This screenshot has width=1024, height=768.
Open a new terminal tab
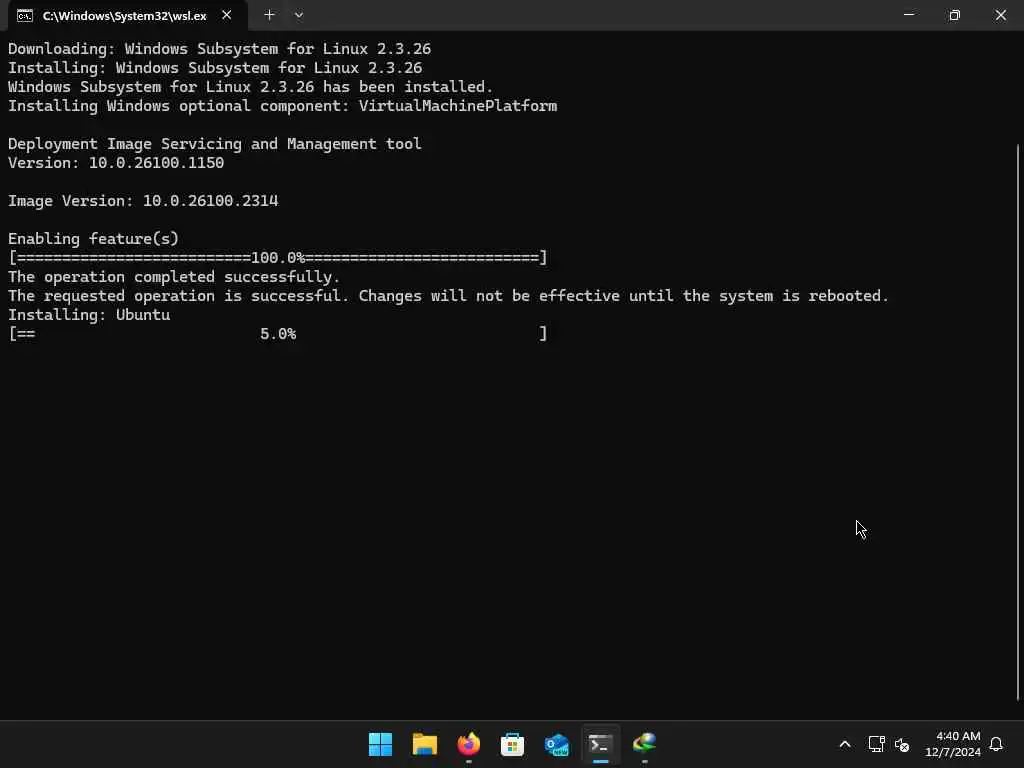269,14
